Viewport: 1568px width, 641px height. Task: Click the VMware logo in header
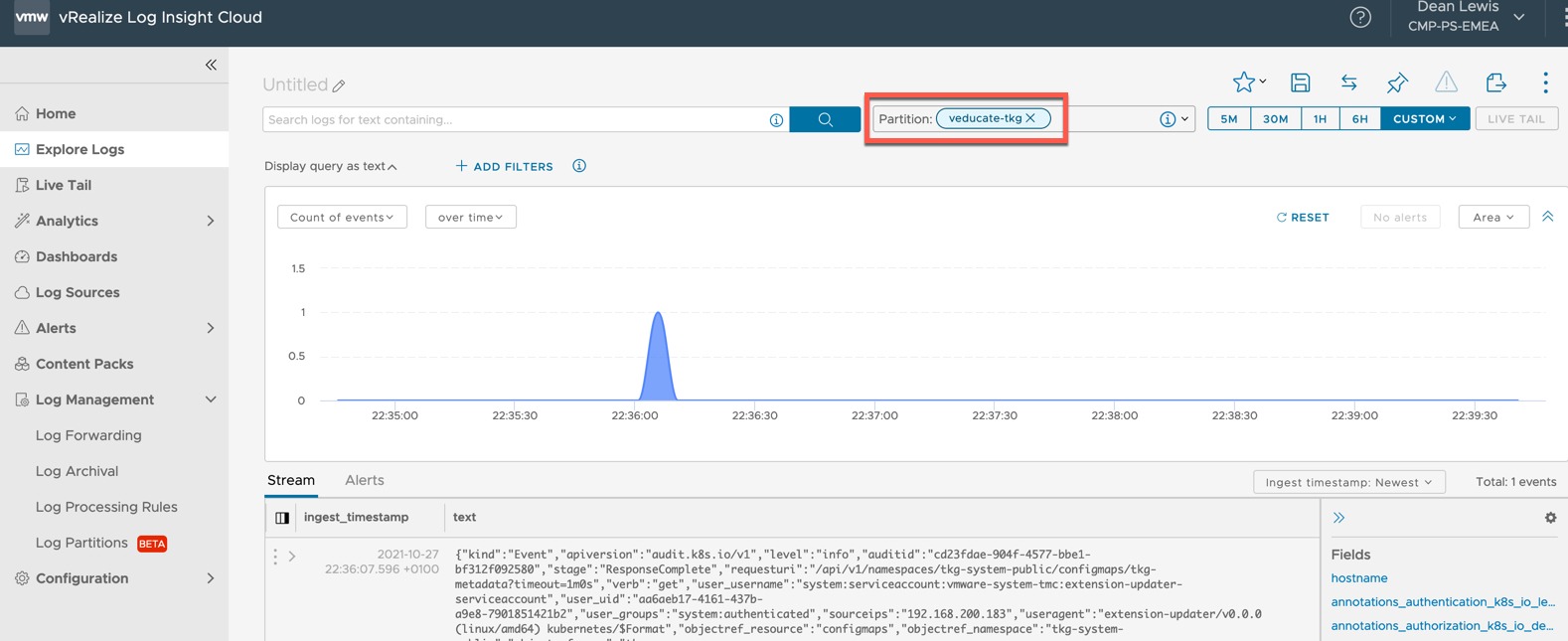click(31, 17)
